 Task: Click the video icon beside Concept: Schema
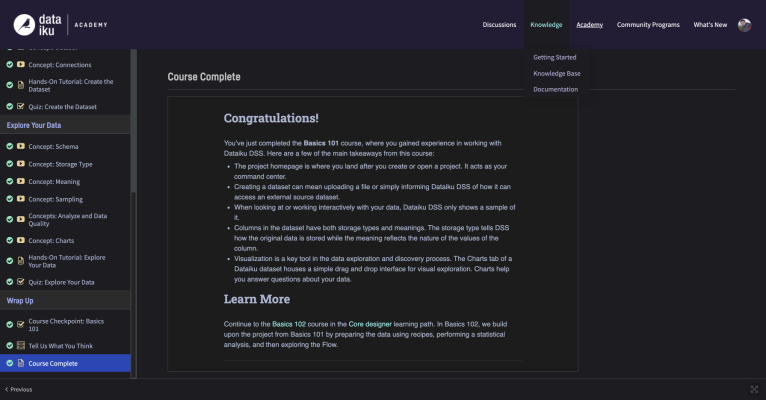pyautogui.click(x=21, y=146)
